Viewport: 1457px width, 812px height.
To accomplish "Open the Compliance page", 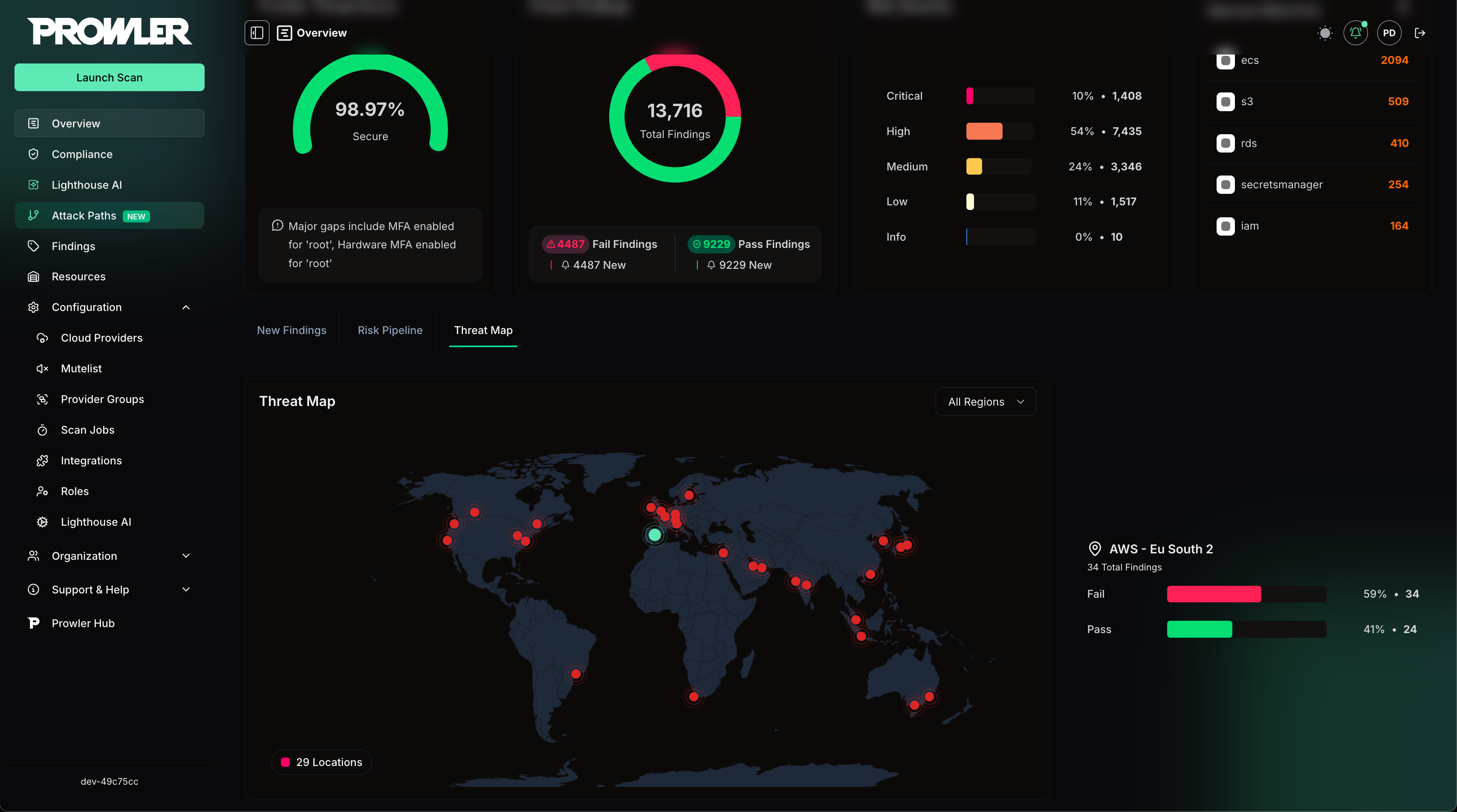I will coord(83,154).
